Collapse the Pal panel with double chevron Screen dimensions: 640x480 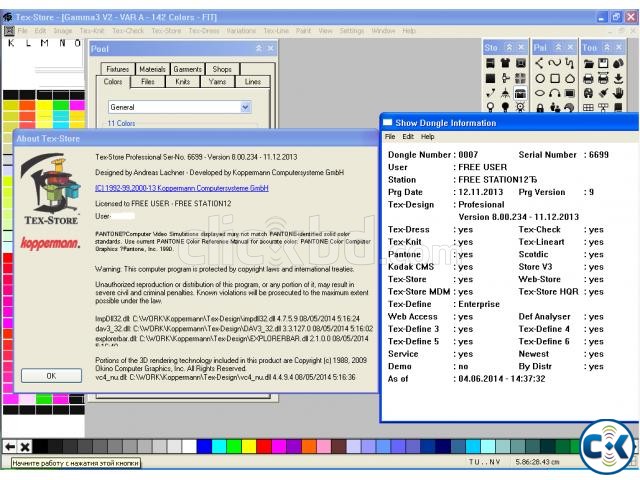click(x=559, y=47)
